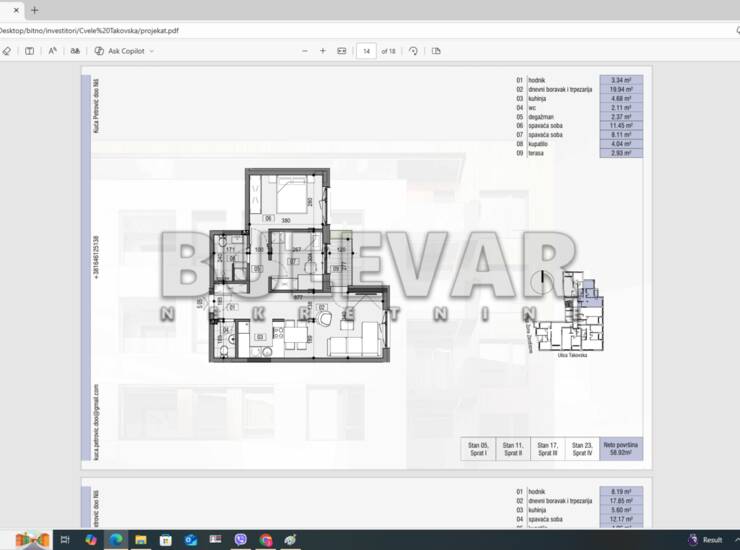
Task: Open Viber from the taskbar
Action: click(x=240, y=540)
